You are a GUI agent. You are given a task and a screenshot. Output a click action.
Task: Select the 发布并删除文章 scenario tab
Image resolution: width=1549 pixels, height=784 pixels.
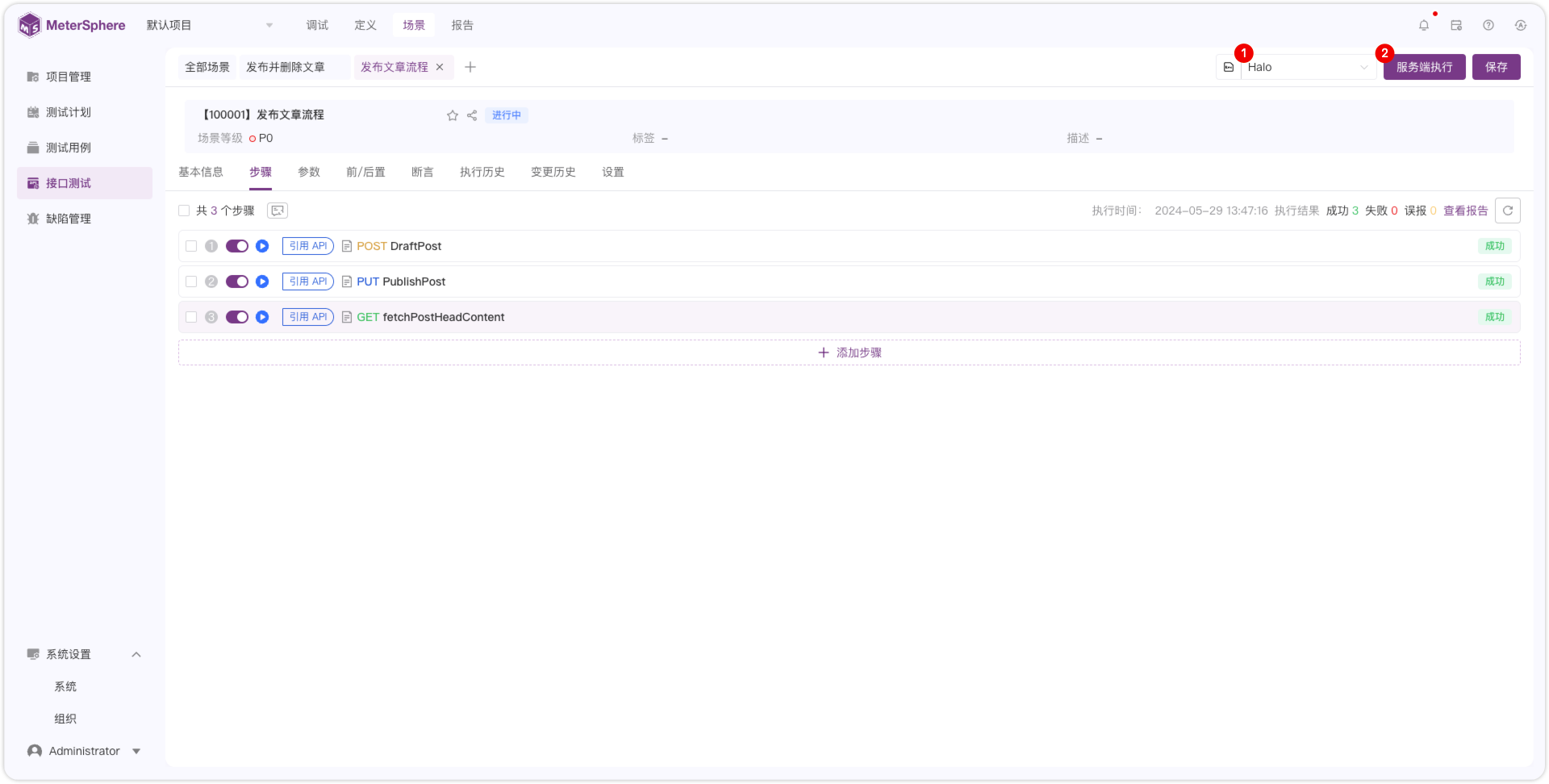(286, 67)
